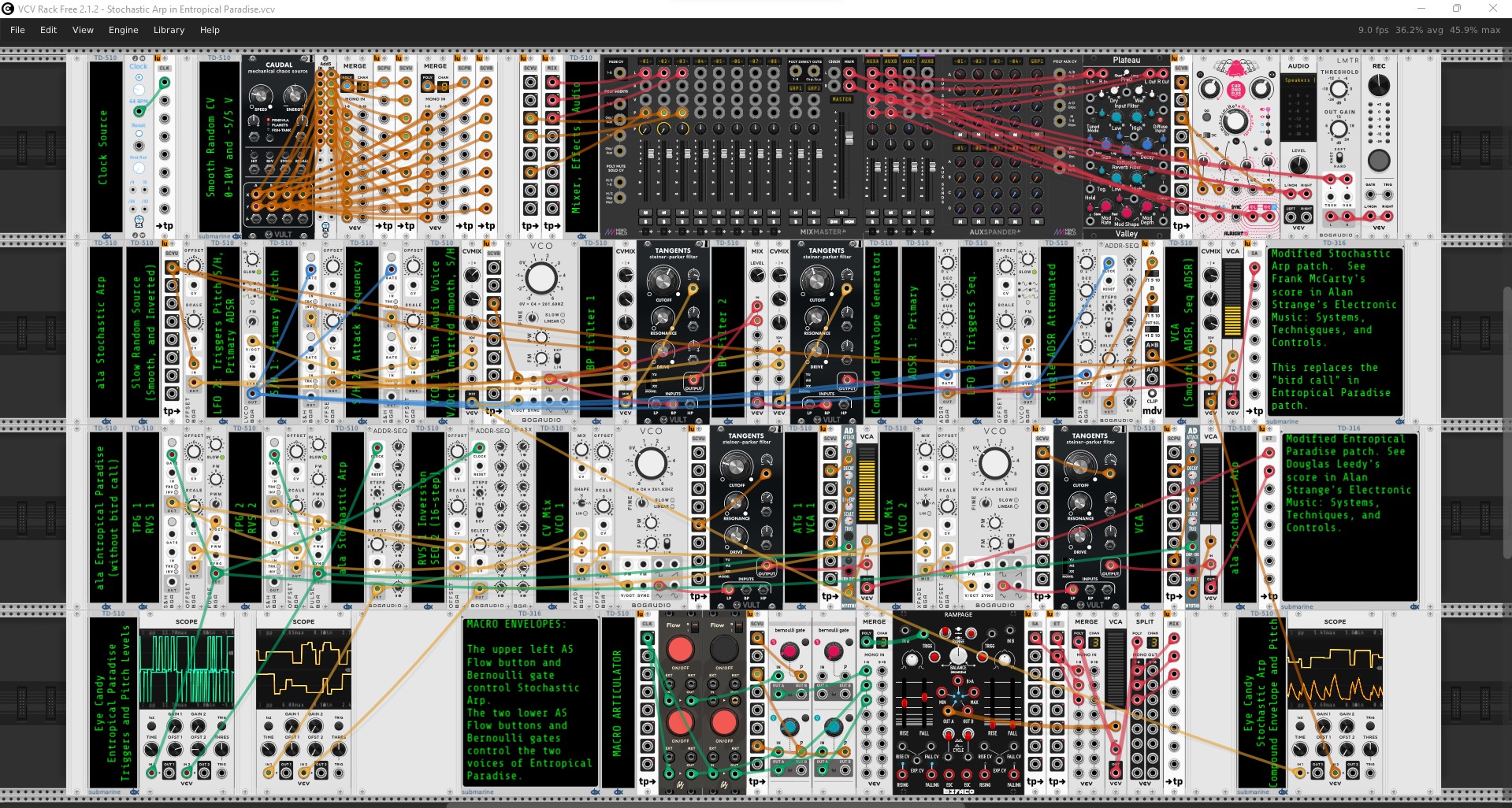Toggle upper ON/OFF button of left Flow module

(x=680, y=649)
